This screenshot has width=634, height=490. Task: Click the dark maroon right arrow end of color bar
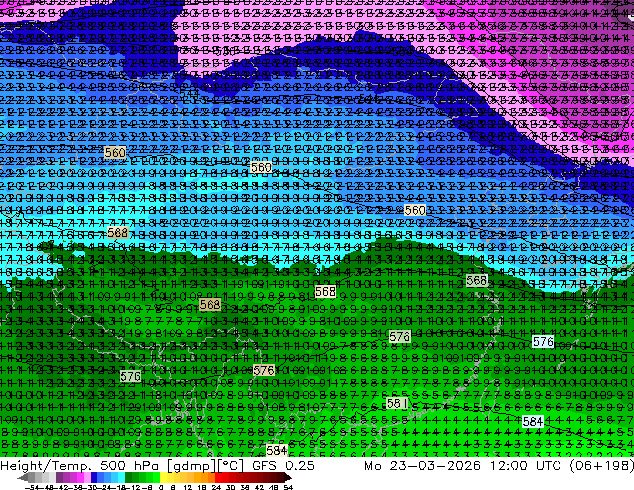pos(288,478)
